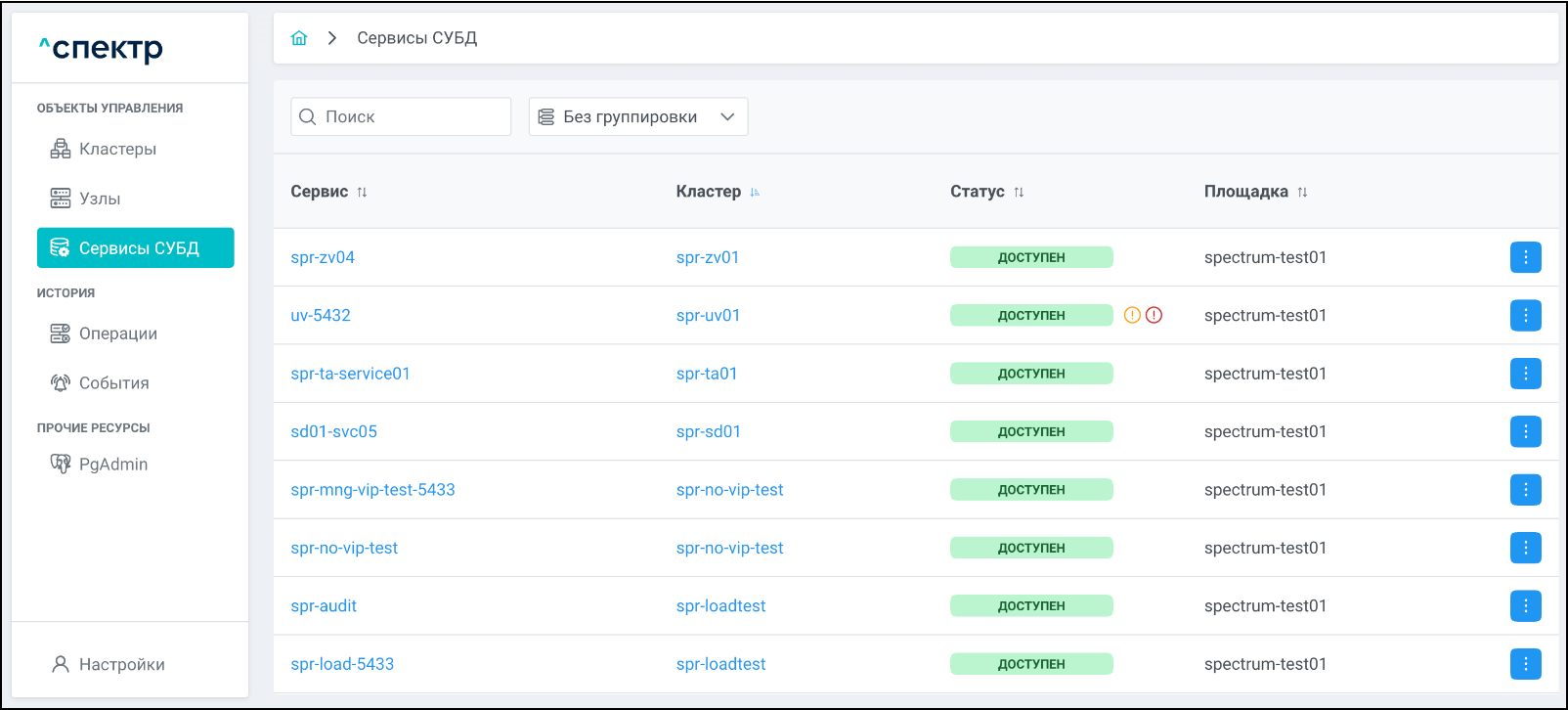
Task: Open the spr-sd01 cluster link
Action: click(x=708, y=431)
